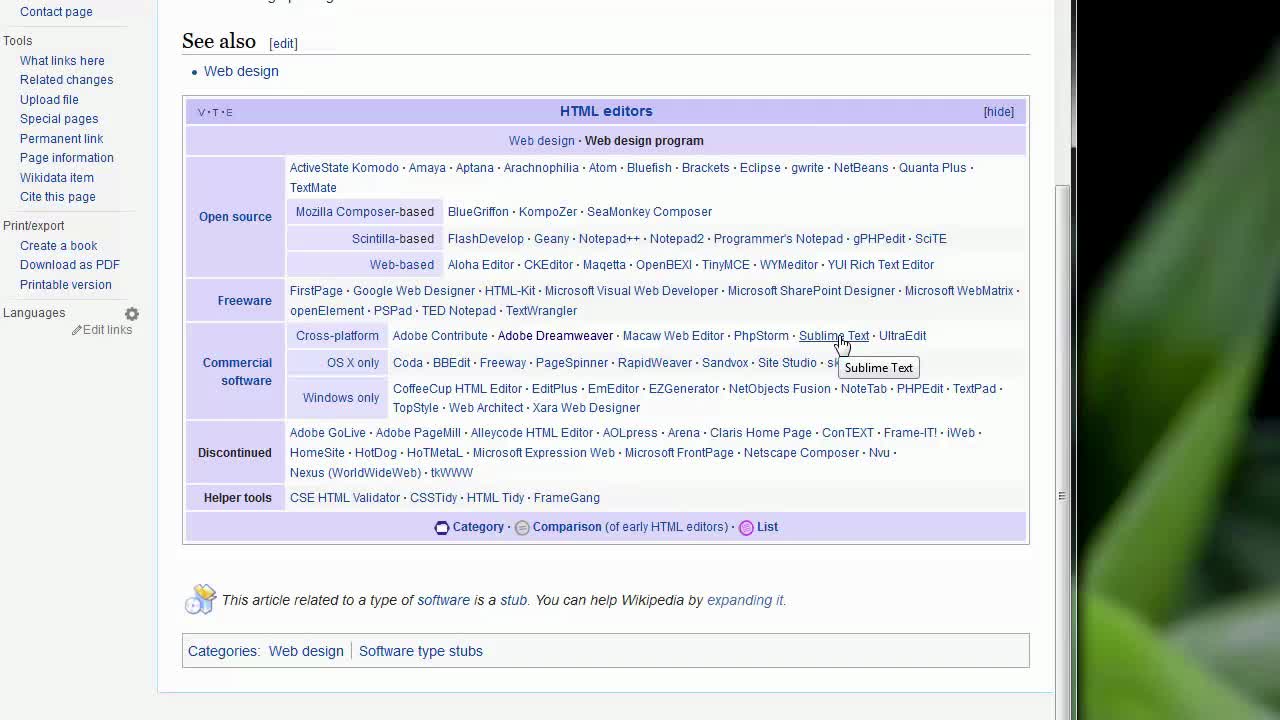Click the Category icon in navbox footer

[x=441, y=528]
